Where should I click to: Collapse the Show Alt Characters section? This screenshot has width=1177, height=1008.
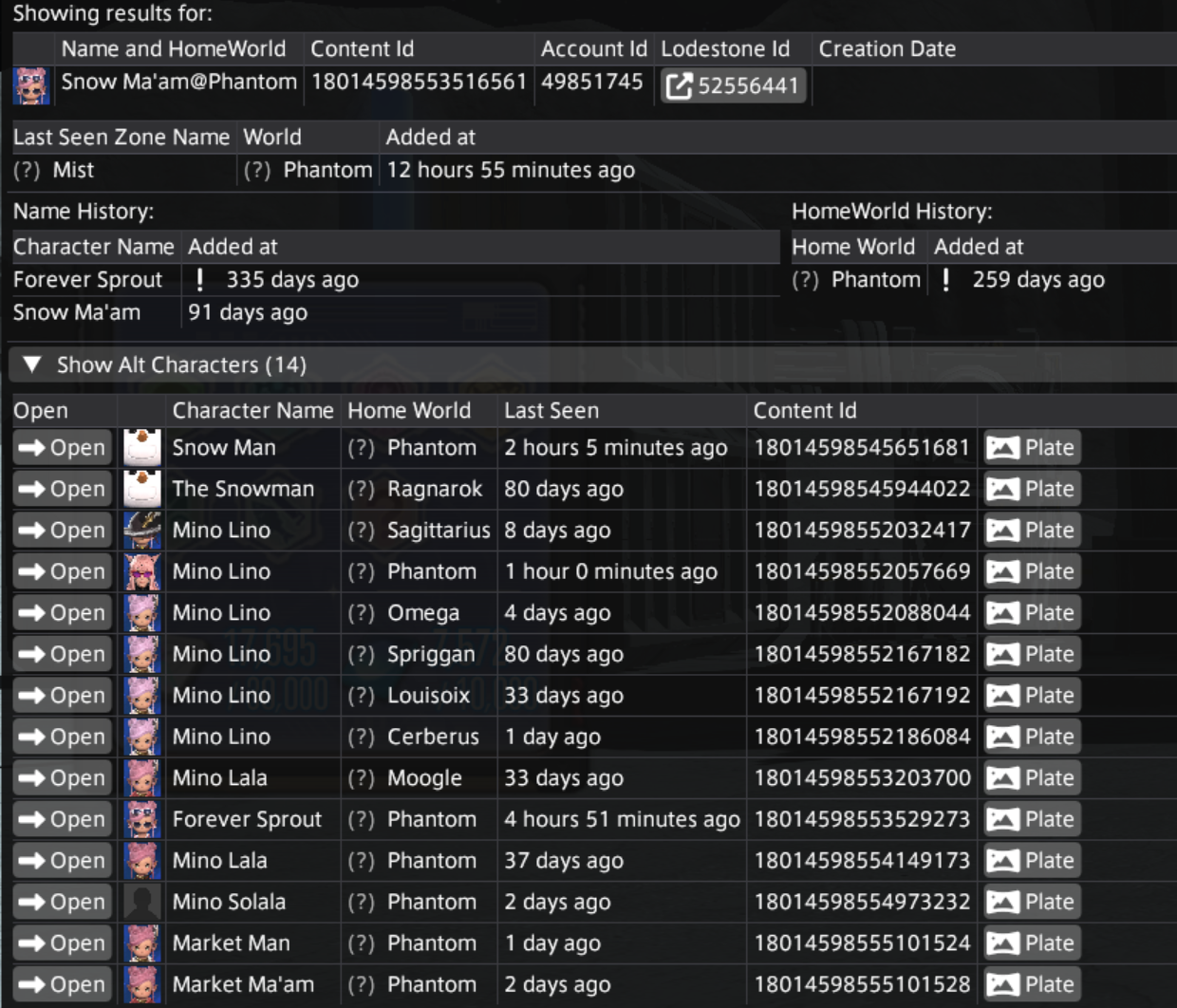pos(32,364)
